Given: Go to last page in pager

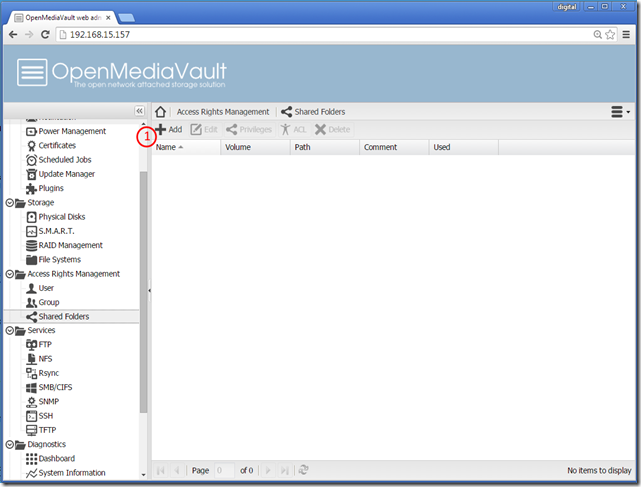Looking at the screenshot, I should click(285, 471).
